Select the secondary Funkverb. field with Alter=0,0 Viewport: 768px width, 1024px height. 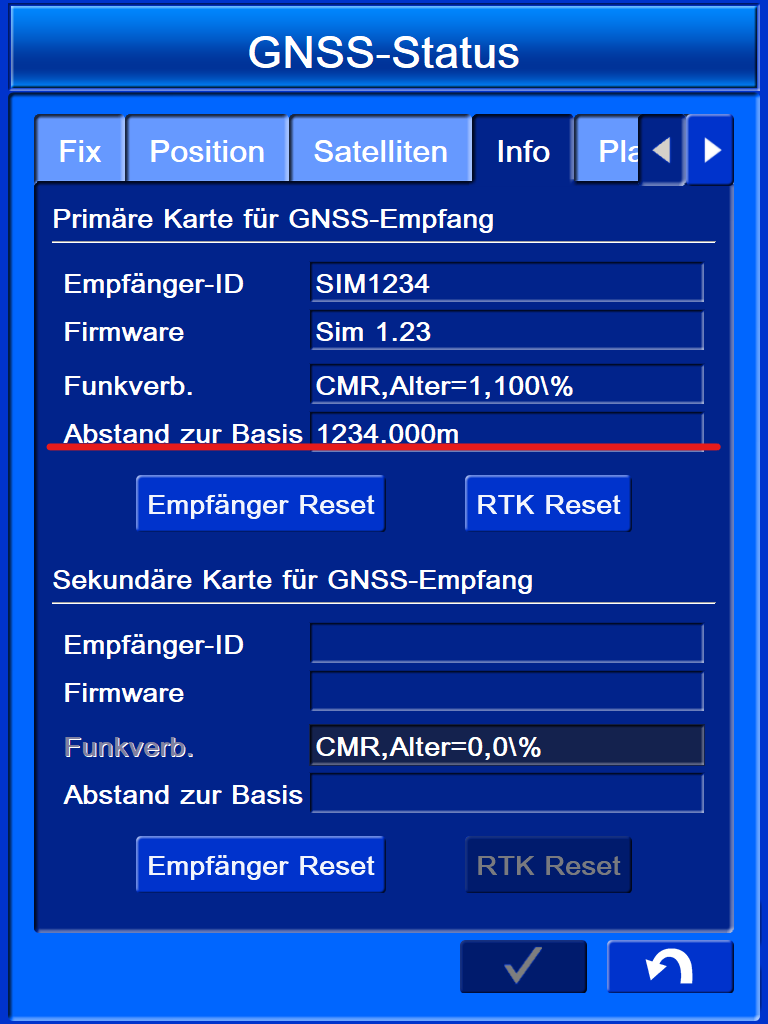[x=506, y=746]
